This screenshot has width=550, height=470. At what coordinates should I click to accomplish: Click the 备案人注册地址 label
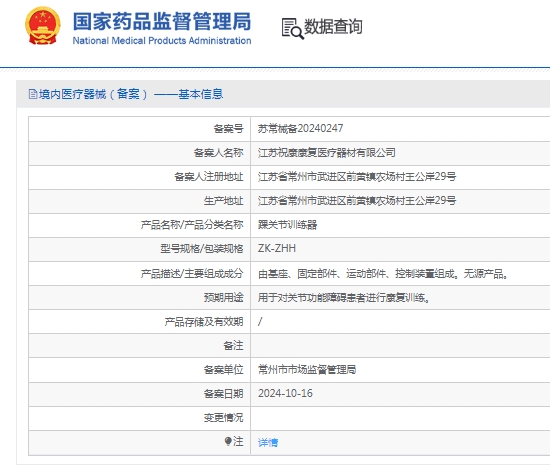209,176
